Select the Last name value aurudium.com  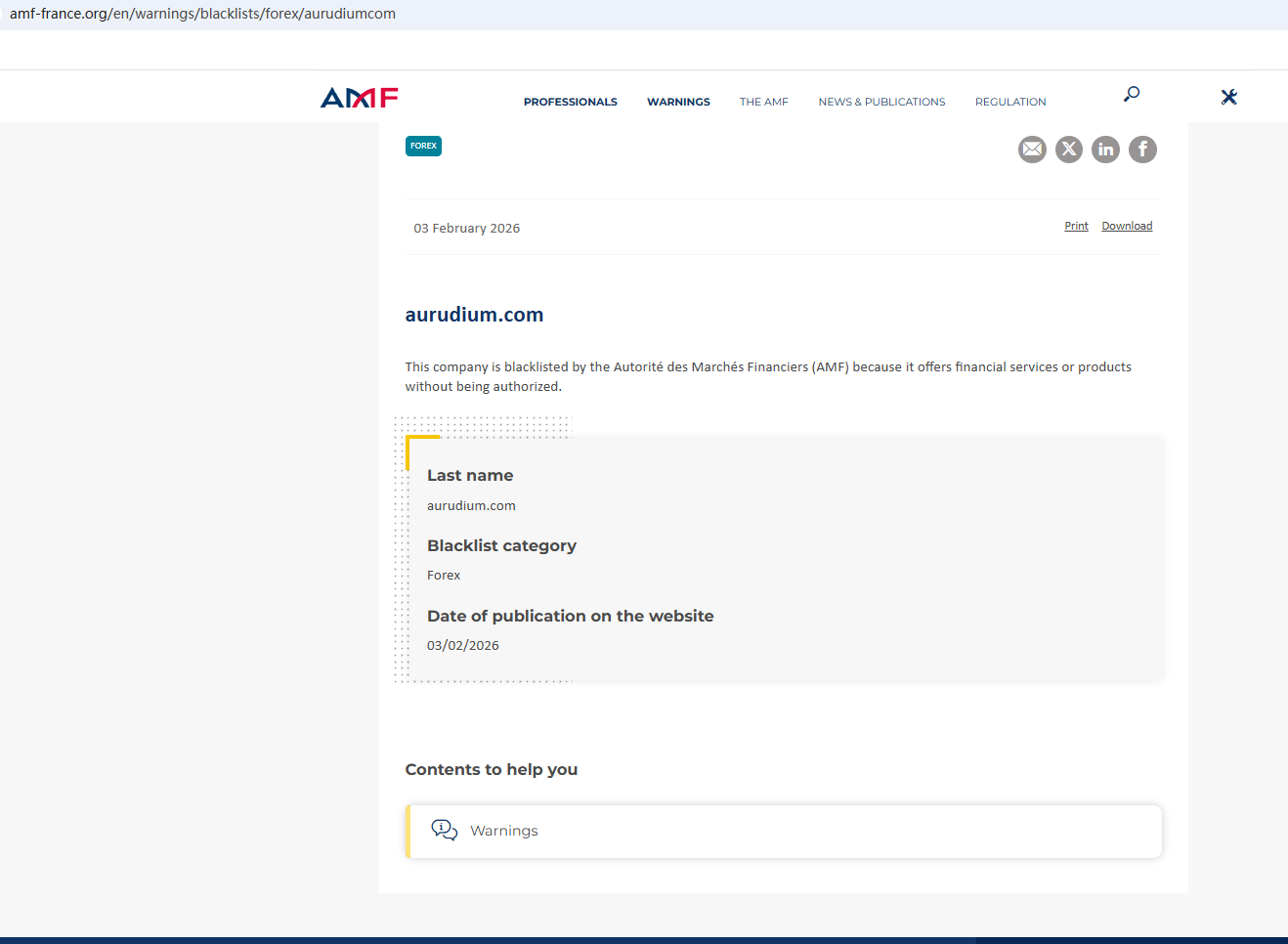tap(471, 505)
